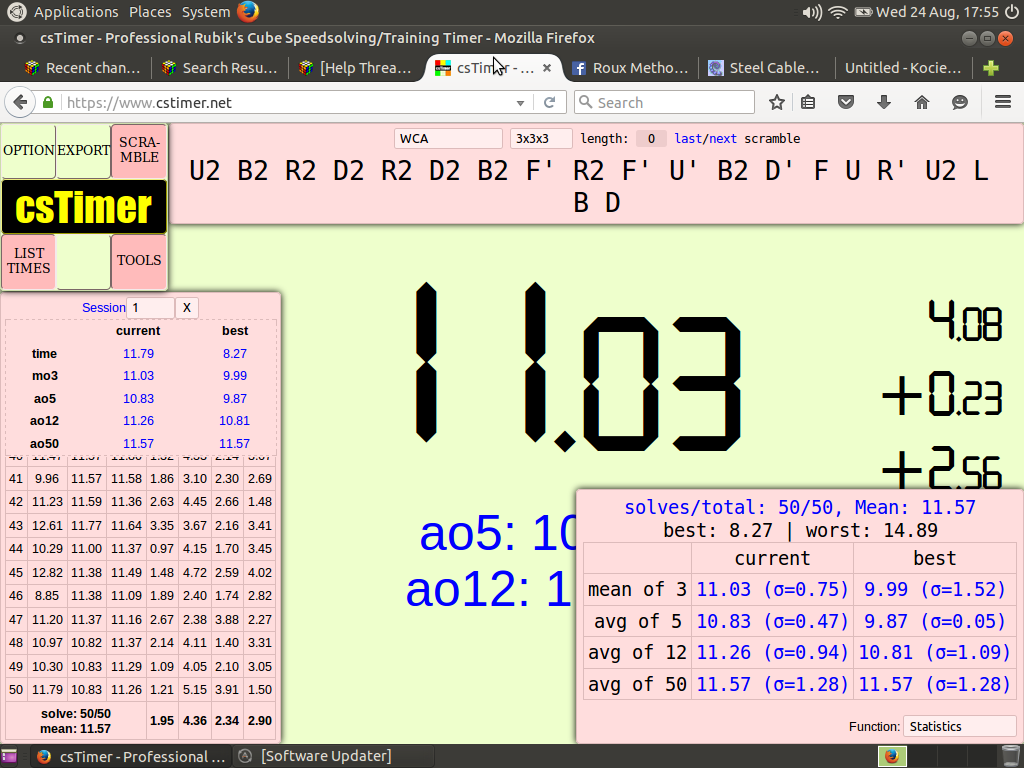
Task: Open the Wi-Fi network indicator
Action: pyautogui.click(x=837, y=12)
